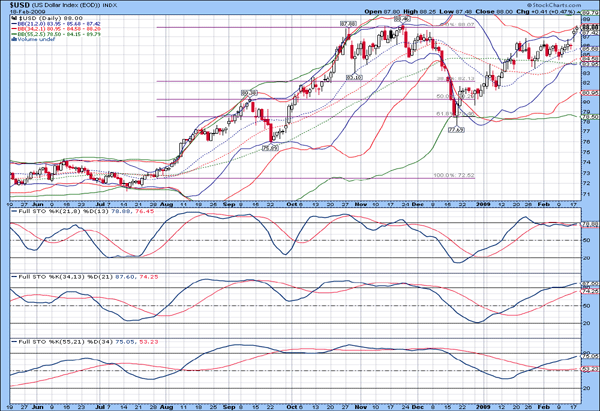The height and width of the screenshot is (411, 600).
Task: Click the $USD ticker symbol title
Action: 20,5
